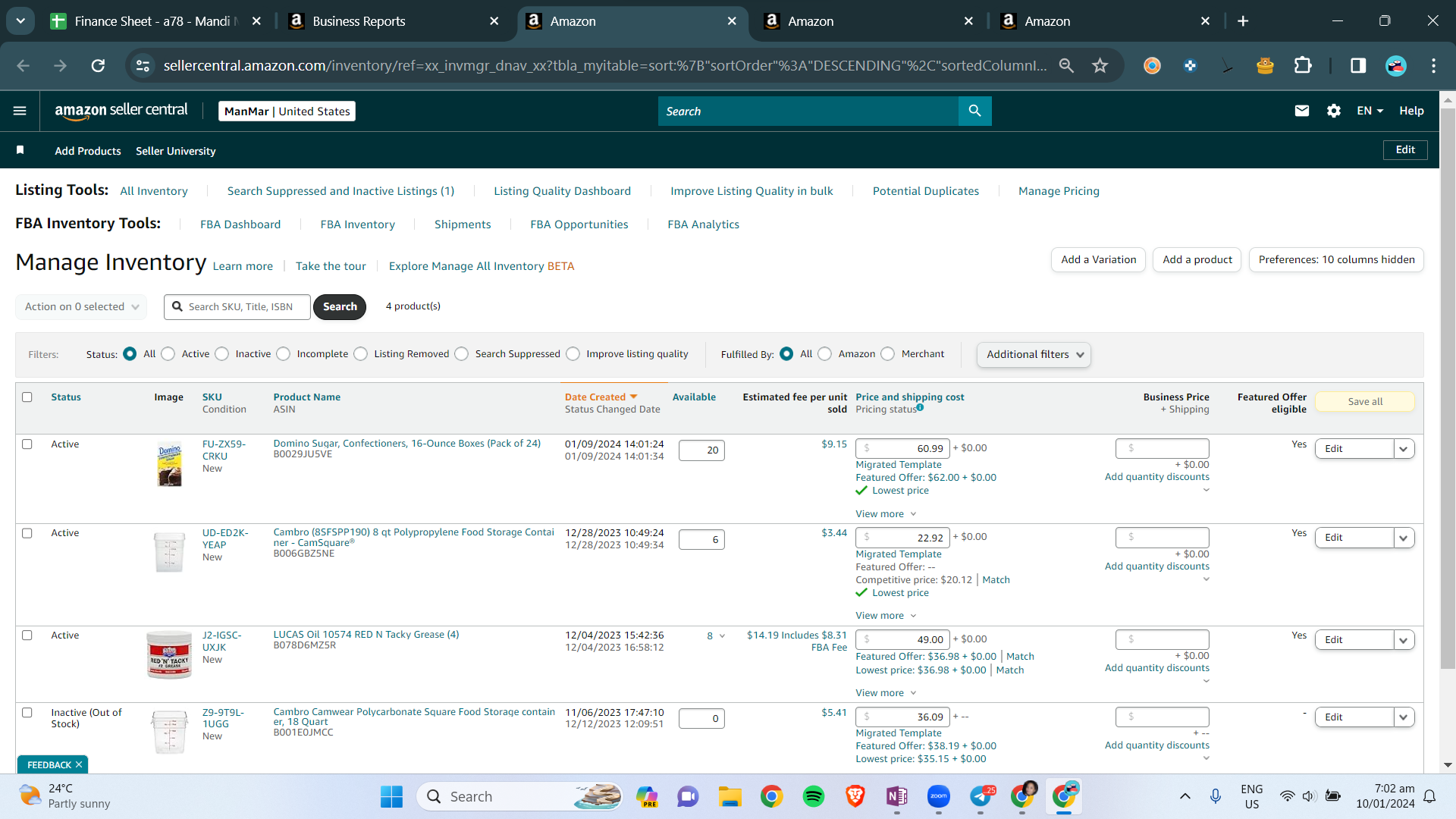Open the Chrome extensions puzzle icon
1456x819 pixels.
1303,66
